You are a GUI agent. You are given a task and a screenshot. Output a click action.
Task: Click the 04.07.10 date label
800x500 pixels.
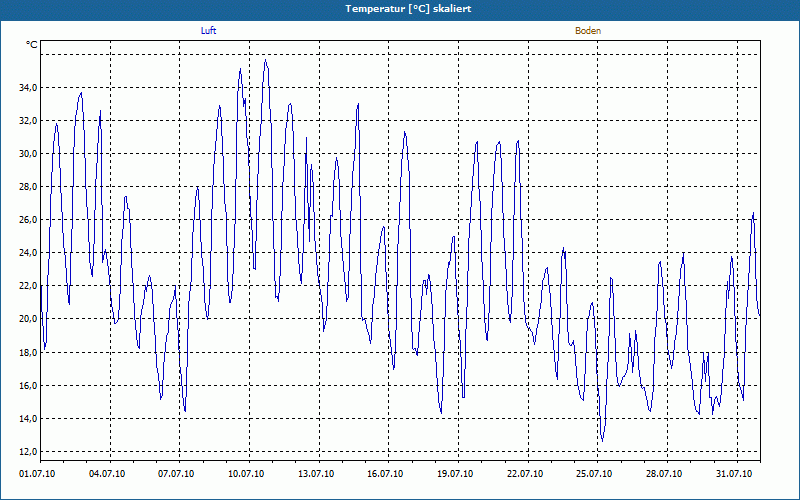(x=107, y=474)
